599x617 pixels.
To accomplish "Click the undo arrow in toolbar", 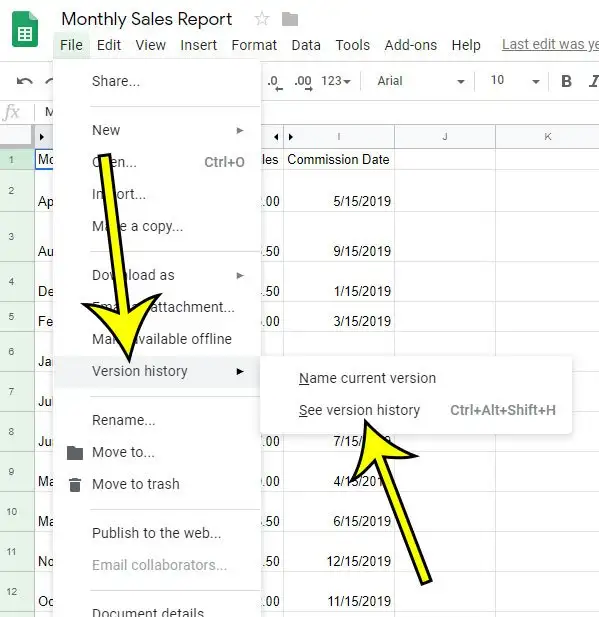I will click(x=24, y=81).
